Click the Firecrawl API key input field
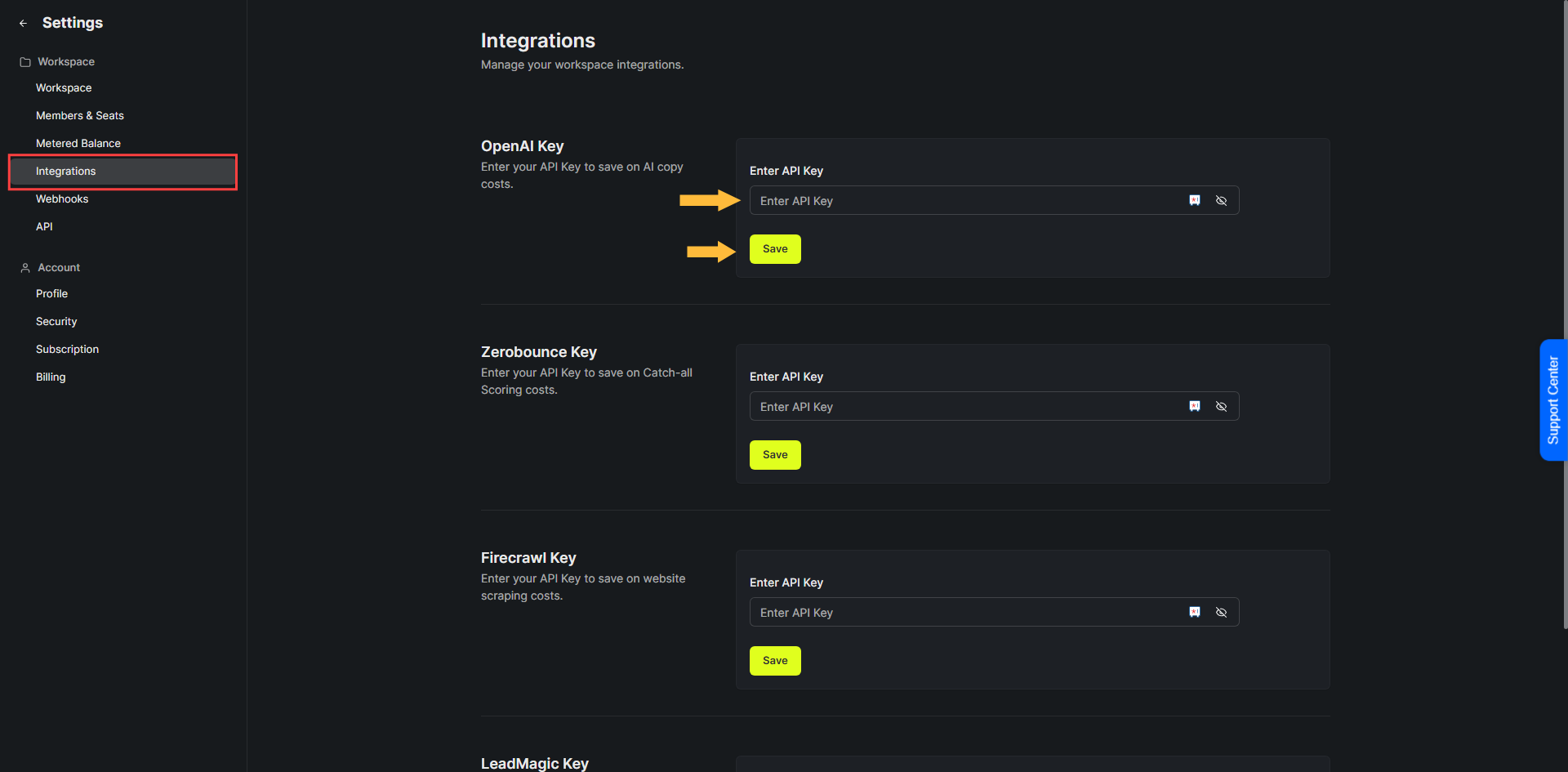 (994, 613)
